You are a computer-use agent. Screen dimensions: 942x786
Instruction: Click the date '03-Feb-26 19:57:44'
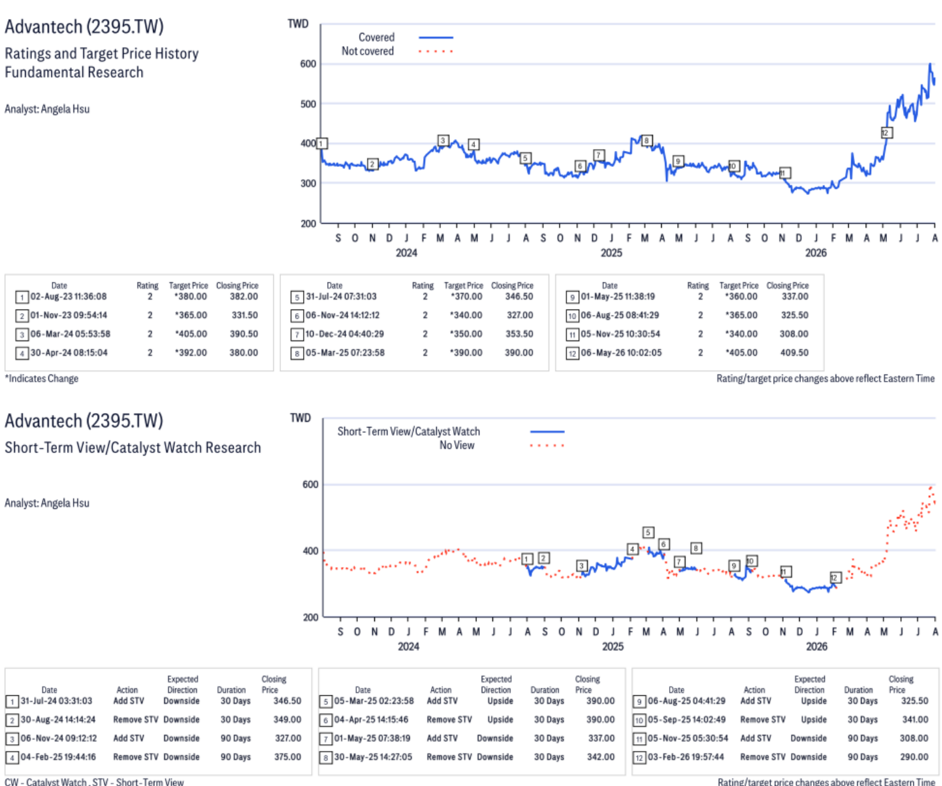click(685, 757)
